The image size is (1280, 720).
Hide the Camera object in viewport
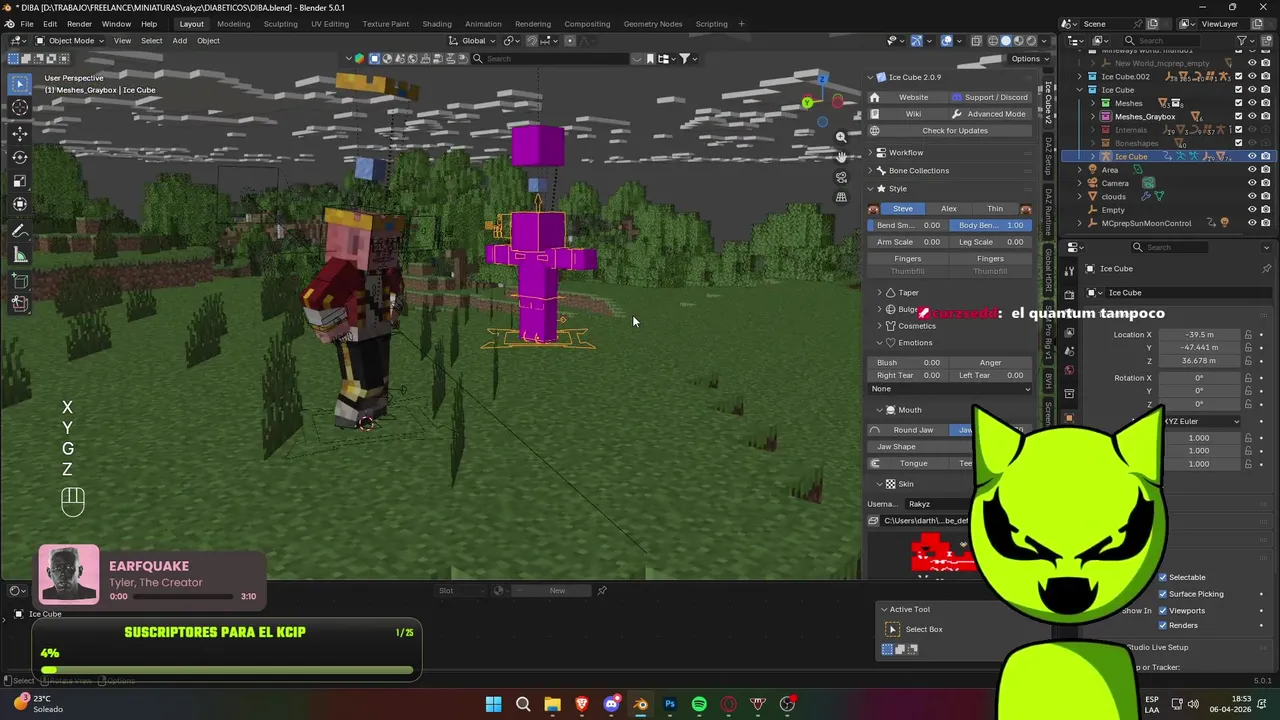click(1252, 183)
